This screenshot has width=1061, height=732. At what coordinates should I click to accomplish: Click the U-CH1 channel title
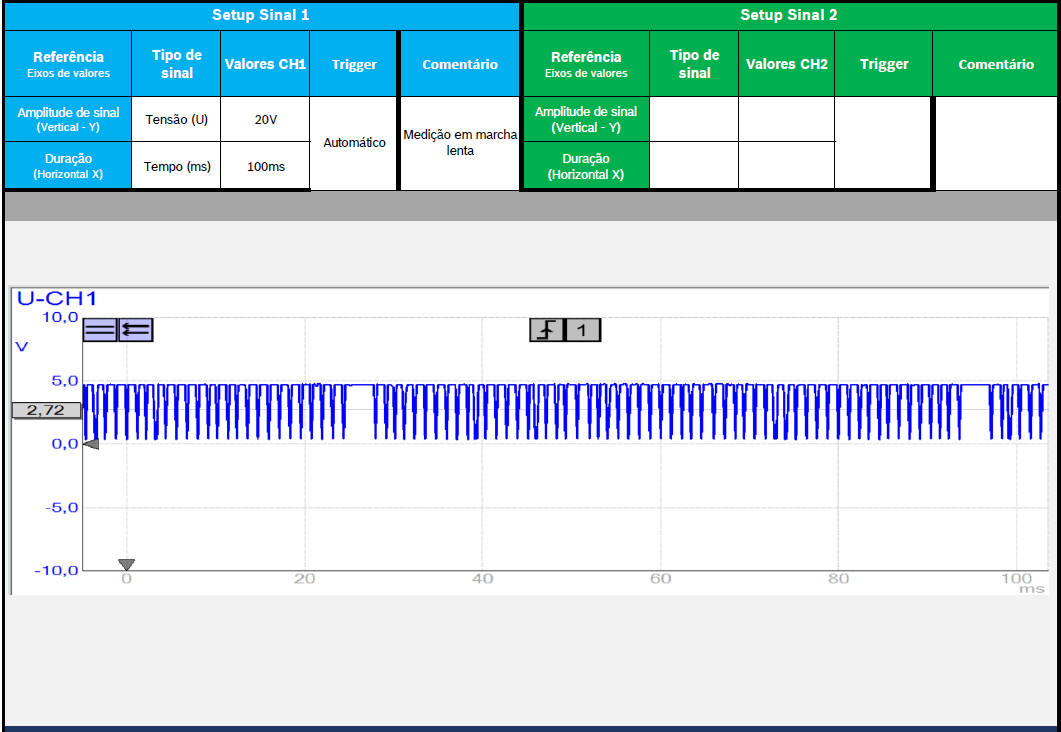57,298
